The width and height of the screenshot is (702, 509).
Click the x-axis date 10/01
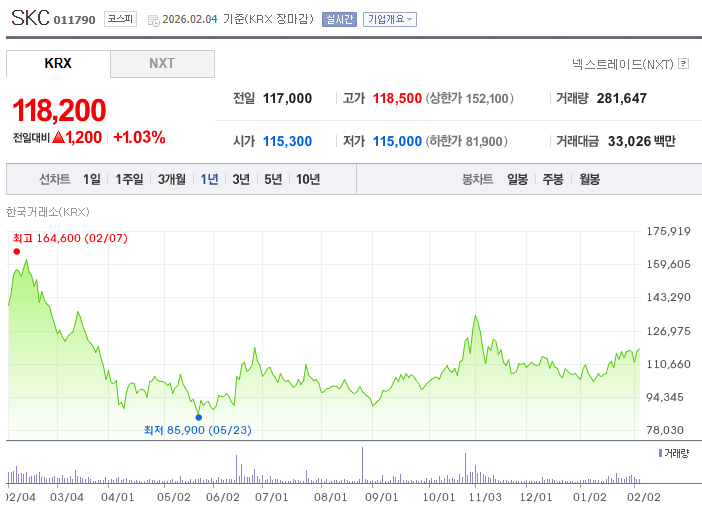pyautogui.click(x=439, y=497)
